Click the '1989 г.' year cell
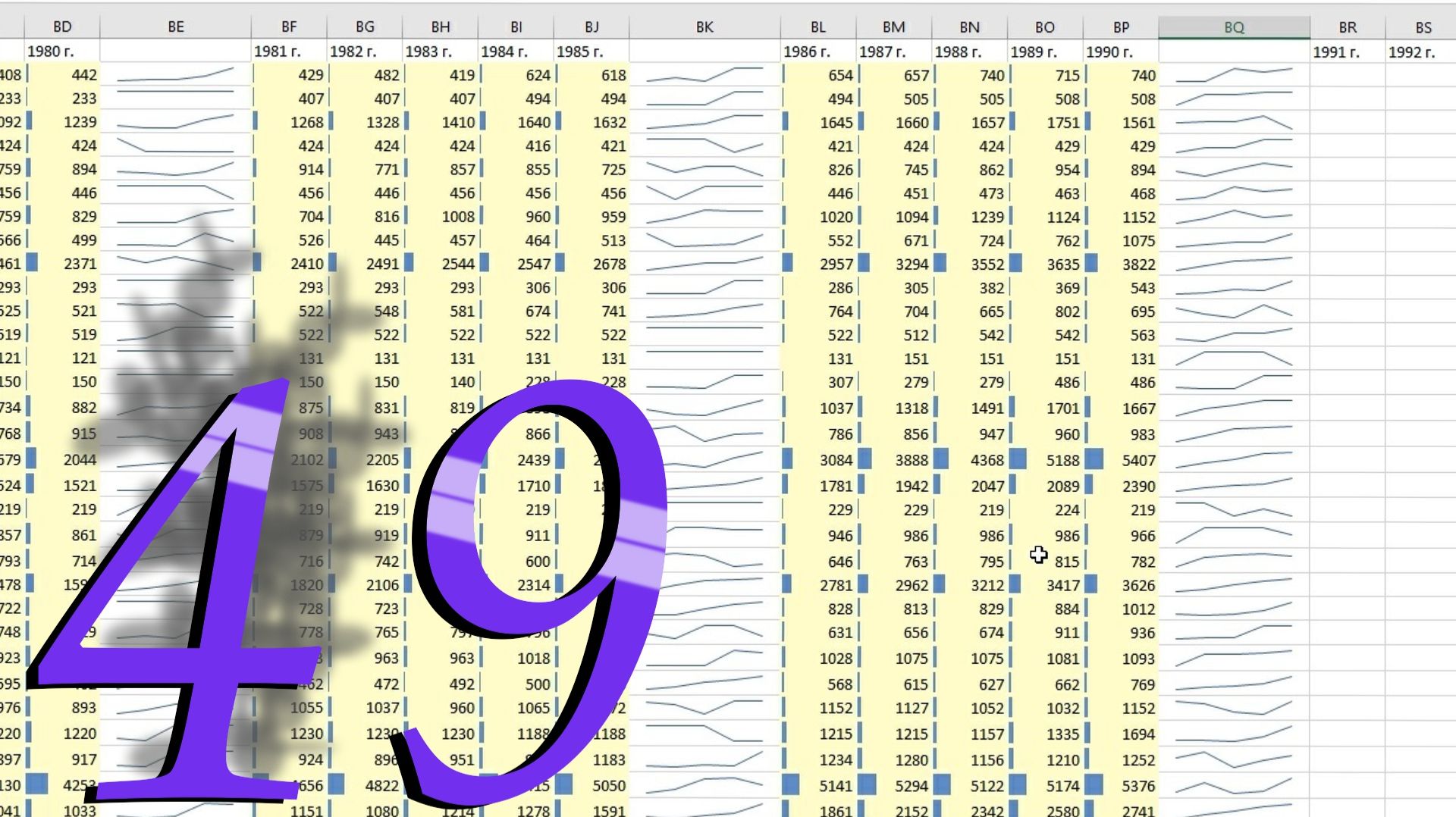The image size is (1456, 817). [1045, 52]
